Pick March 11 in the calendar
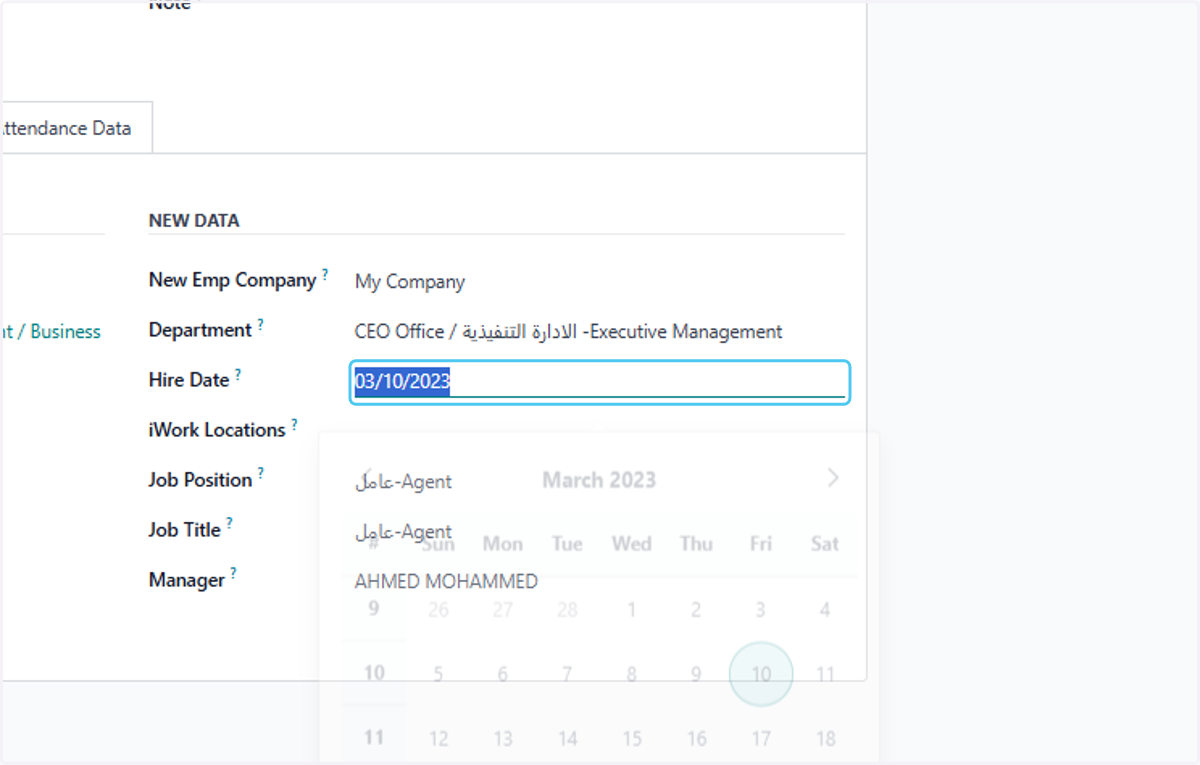The height and width of the screenshot is (765, 1200). [x=825, y=674]
